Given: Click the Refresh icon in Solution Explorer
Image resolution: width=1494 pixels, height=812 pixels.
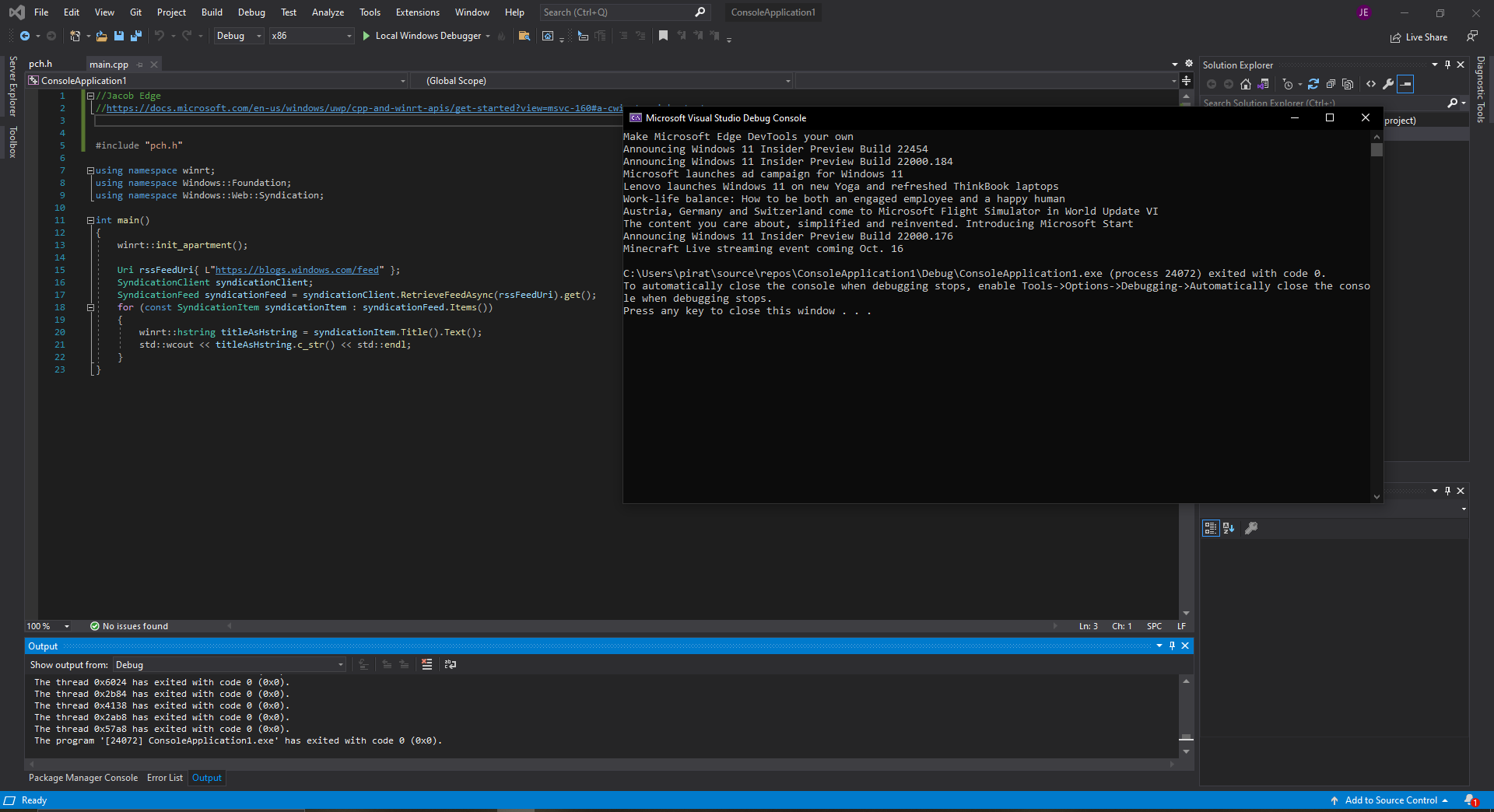Looking at the screenshot, I should pos(1313,85).
